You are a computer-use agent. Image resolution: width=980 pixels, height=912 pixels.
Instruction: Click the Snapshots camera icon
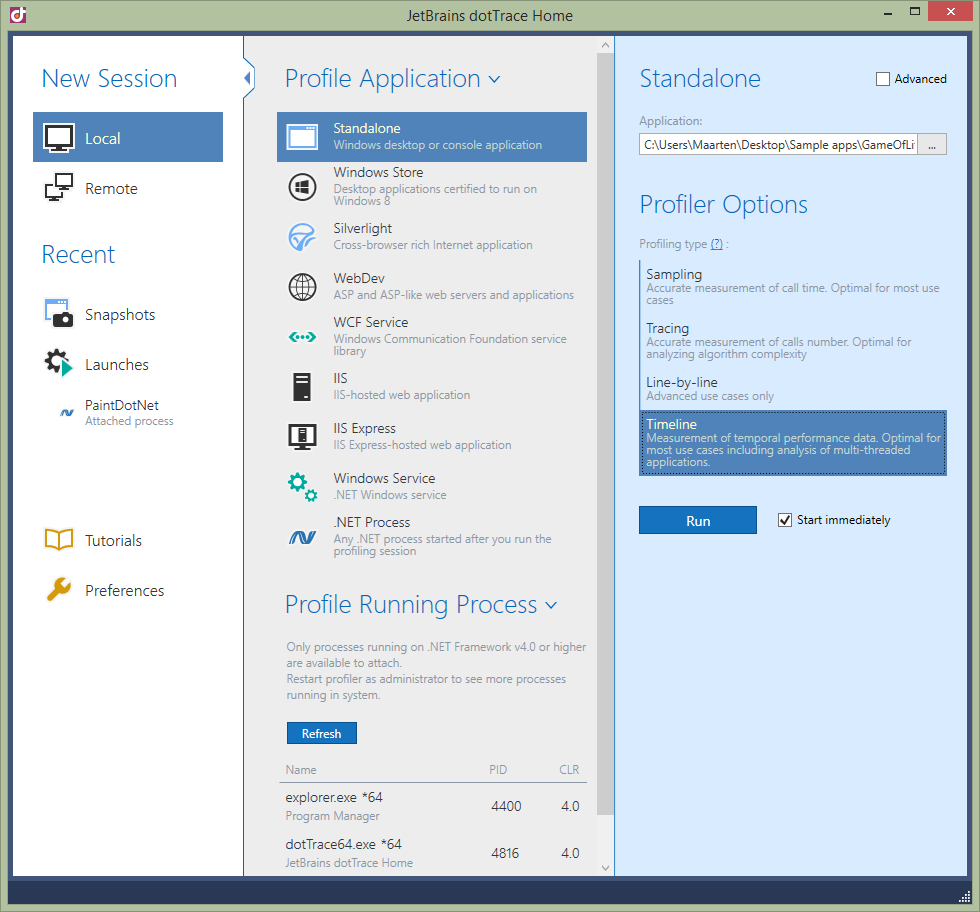coord(59,313)
